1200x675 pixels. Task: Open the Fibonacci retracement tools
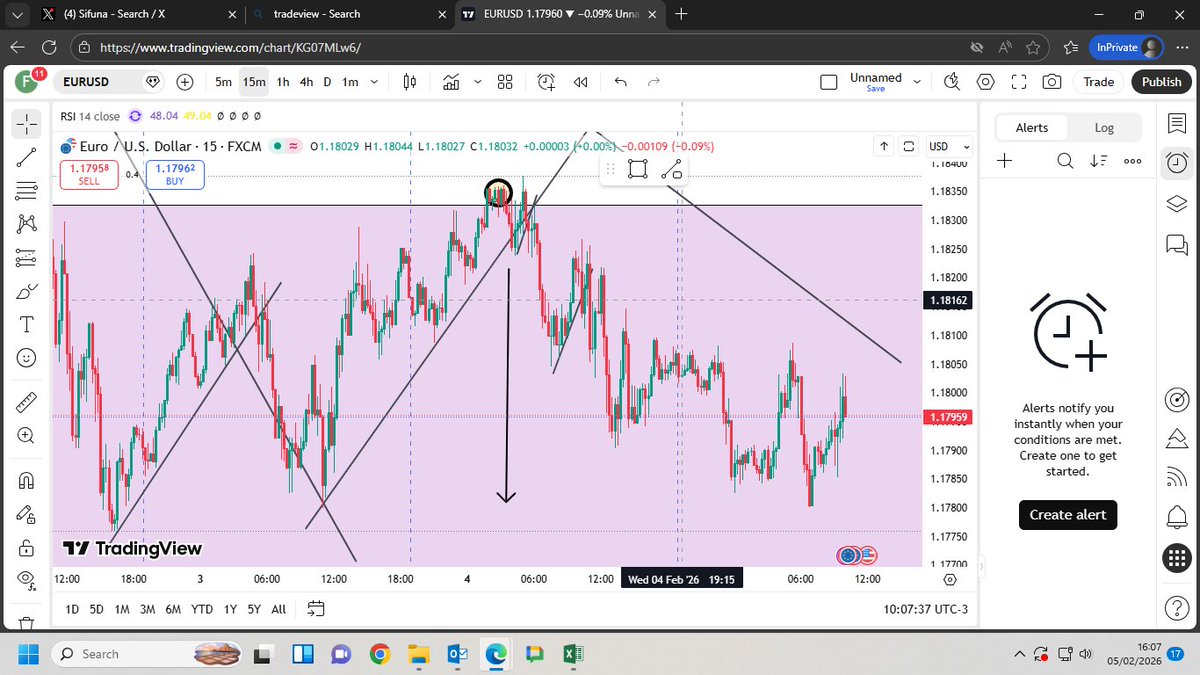coord(27,190)
